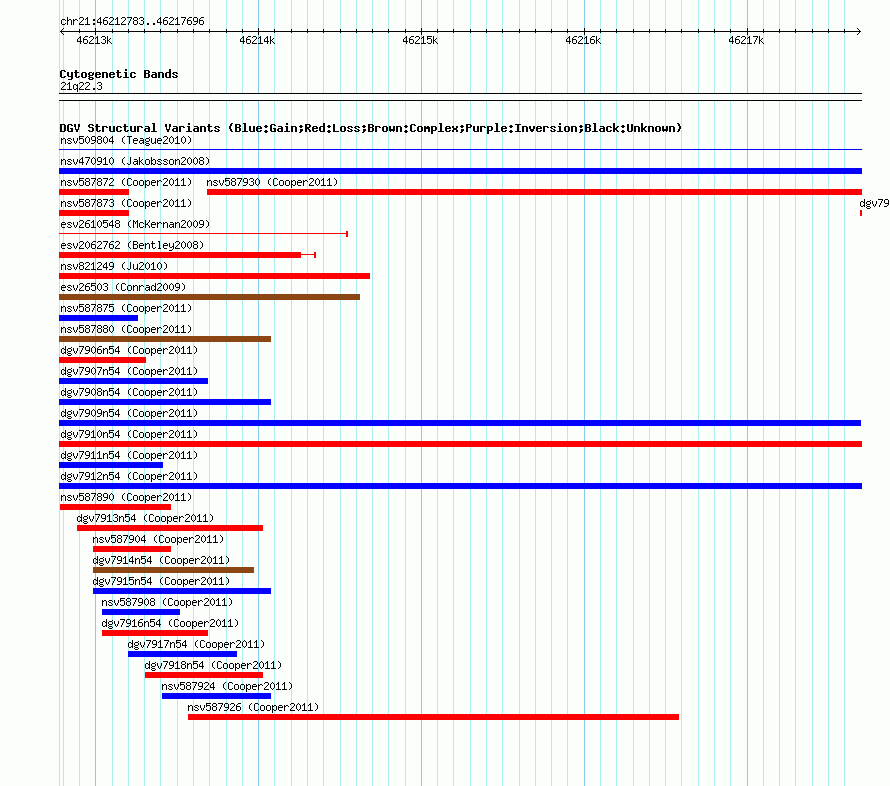Click the nsv509804 (Teague2010) variant label
The image size is (890, 786).
click(x=126, y=140)
